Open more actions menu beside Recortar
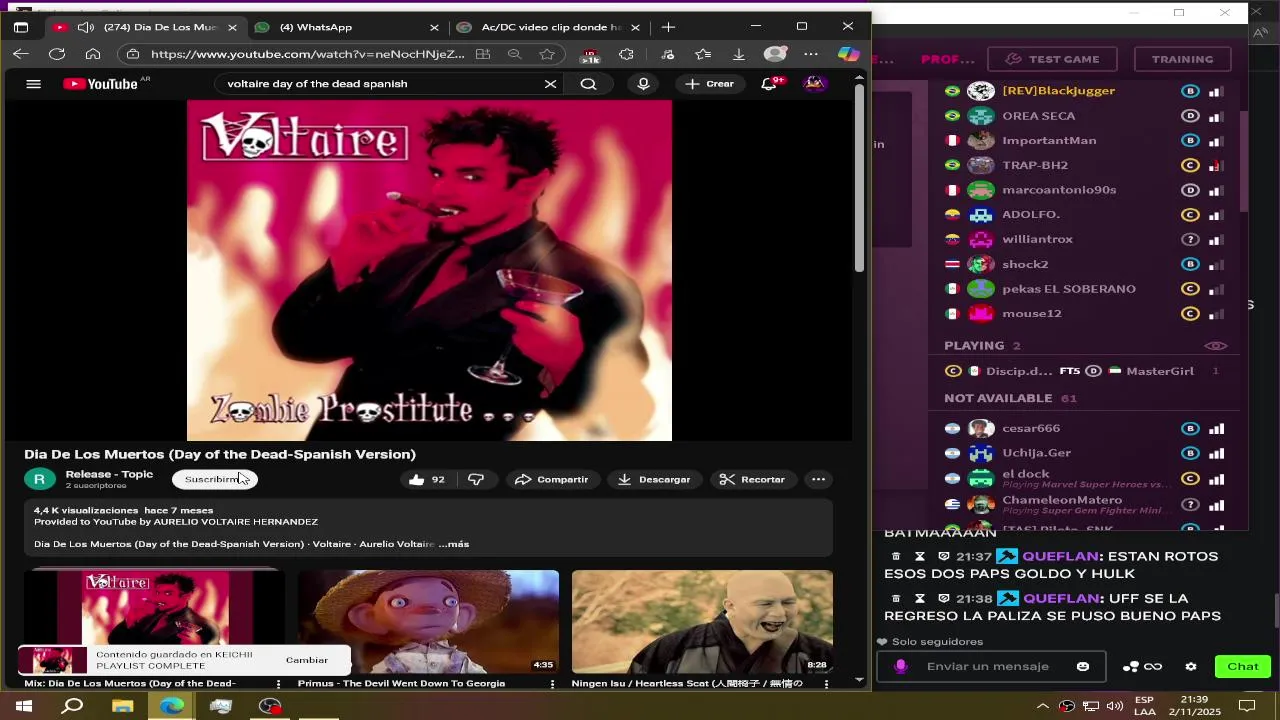The width and height of the screenshot is (1280, 720). [x=818, y=480]
